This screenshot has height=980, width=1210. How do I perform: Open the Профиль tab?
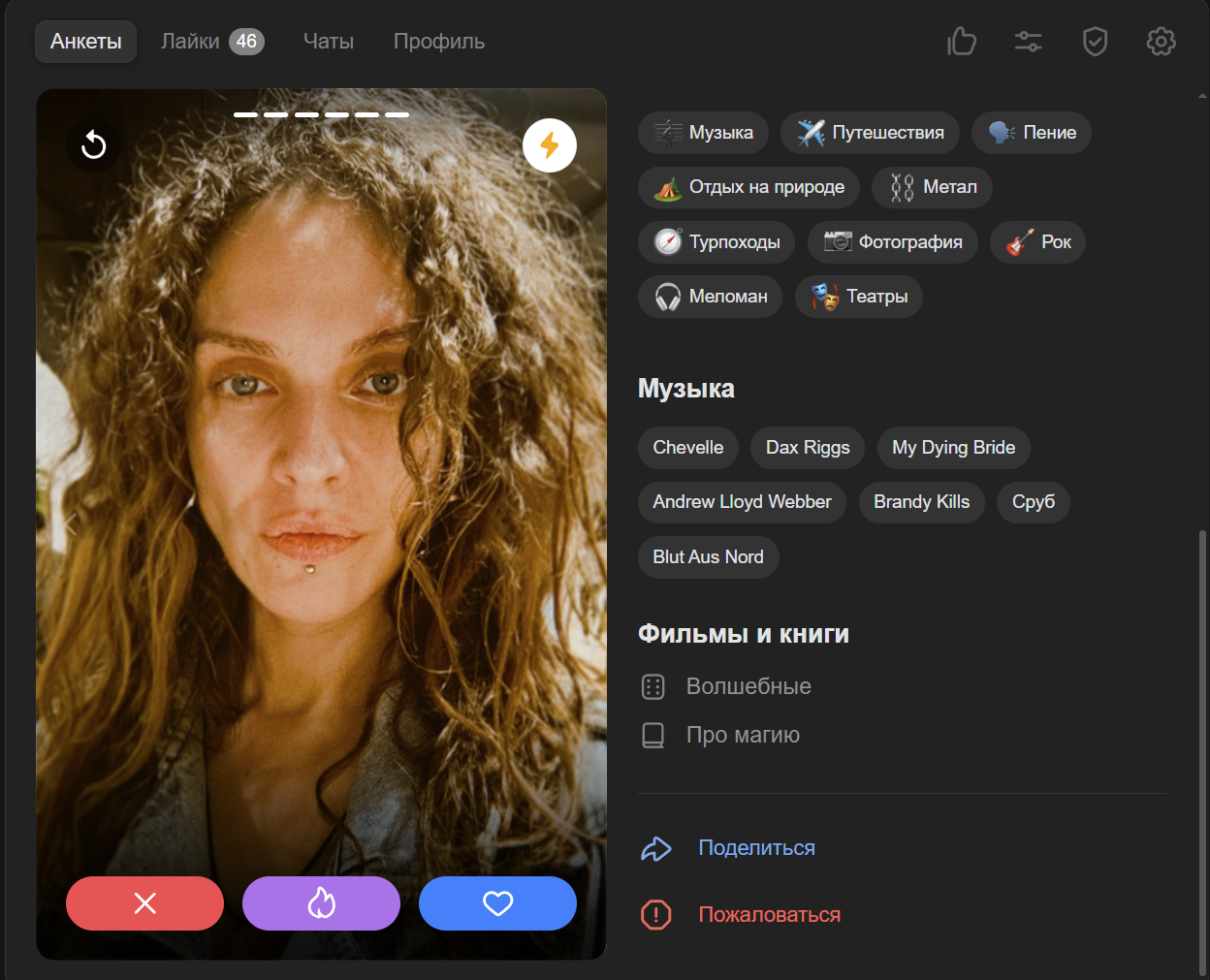pos(439,42)
